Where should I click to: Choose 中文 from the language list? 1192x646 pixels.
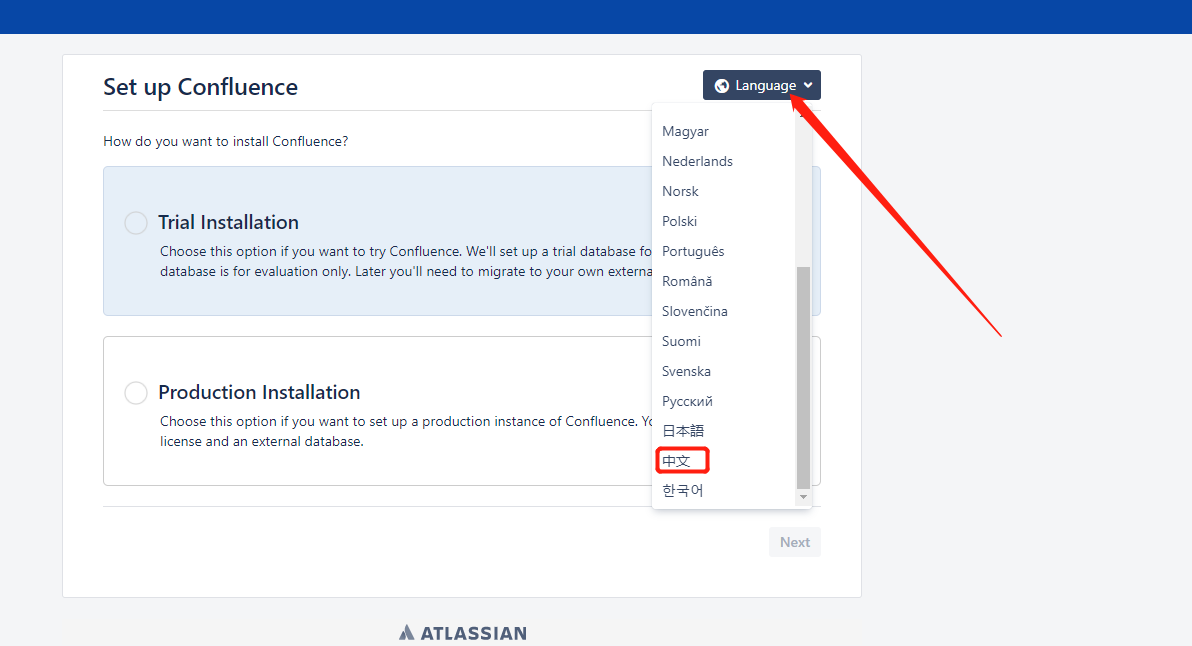click(x=677, y=461)
